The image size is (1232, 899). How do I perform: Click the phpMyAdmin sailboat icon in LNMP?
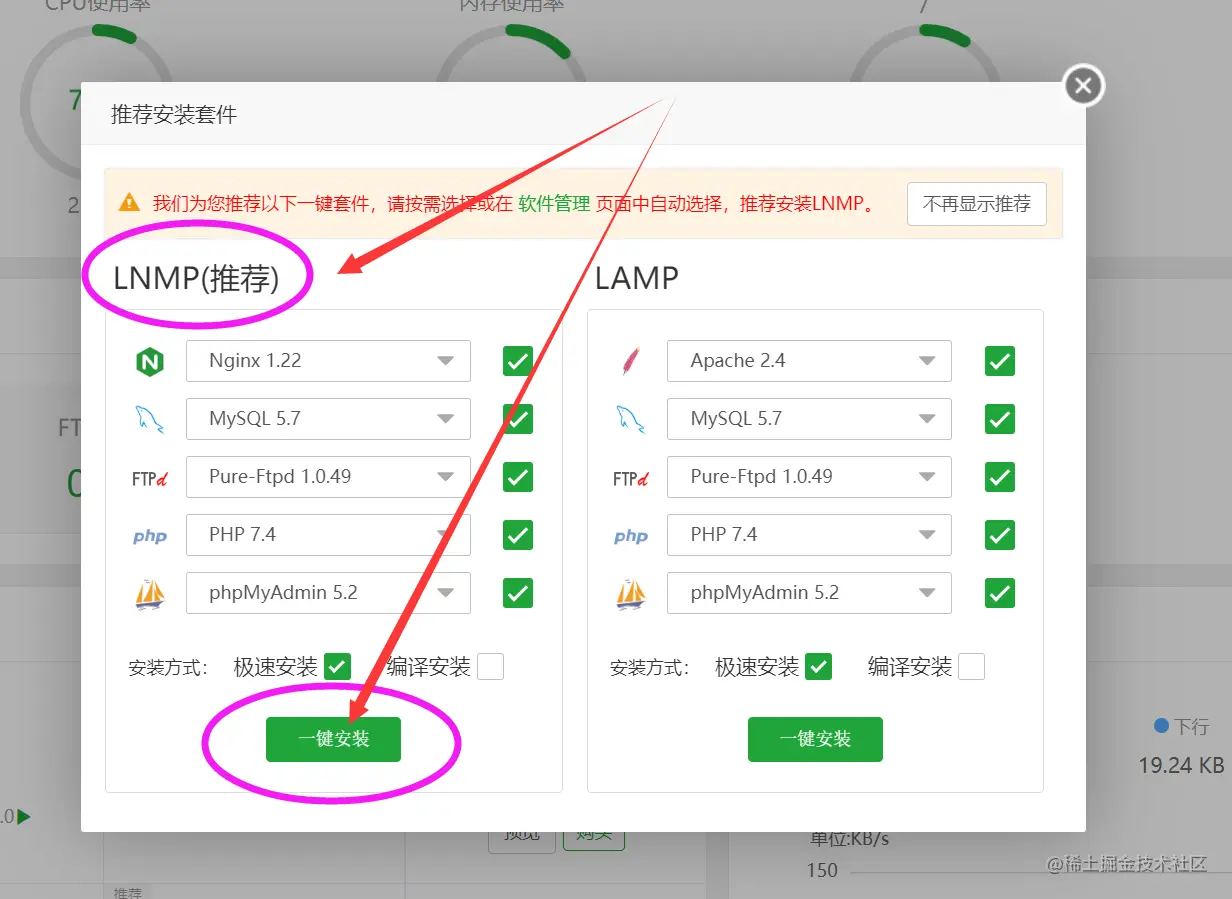coord(149,594)
